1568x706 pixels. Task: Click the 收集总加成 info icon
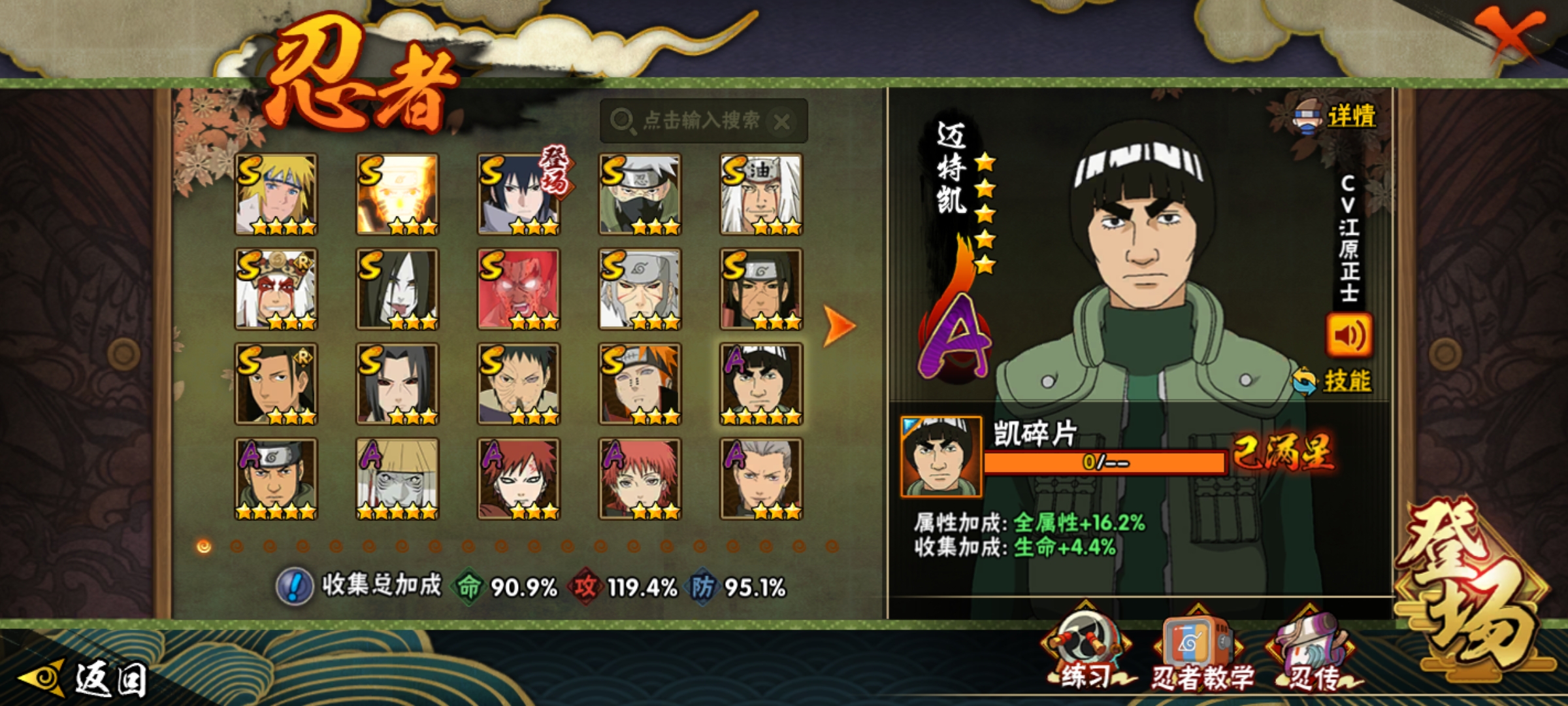click(x=295, y=586)
